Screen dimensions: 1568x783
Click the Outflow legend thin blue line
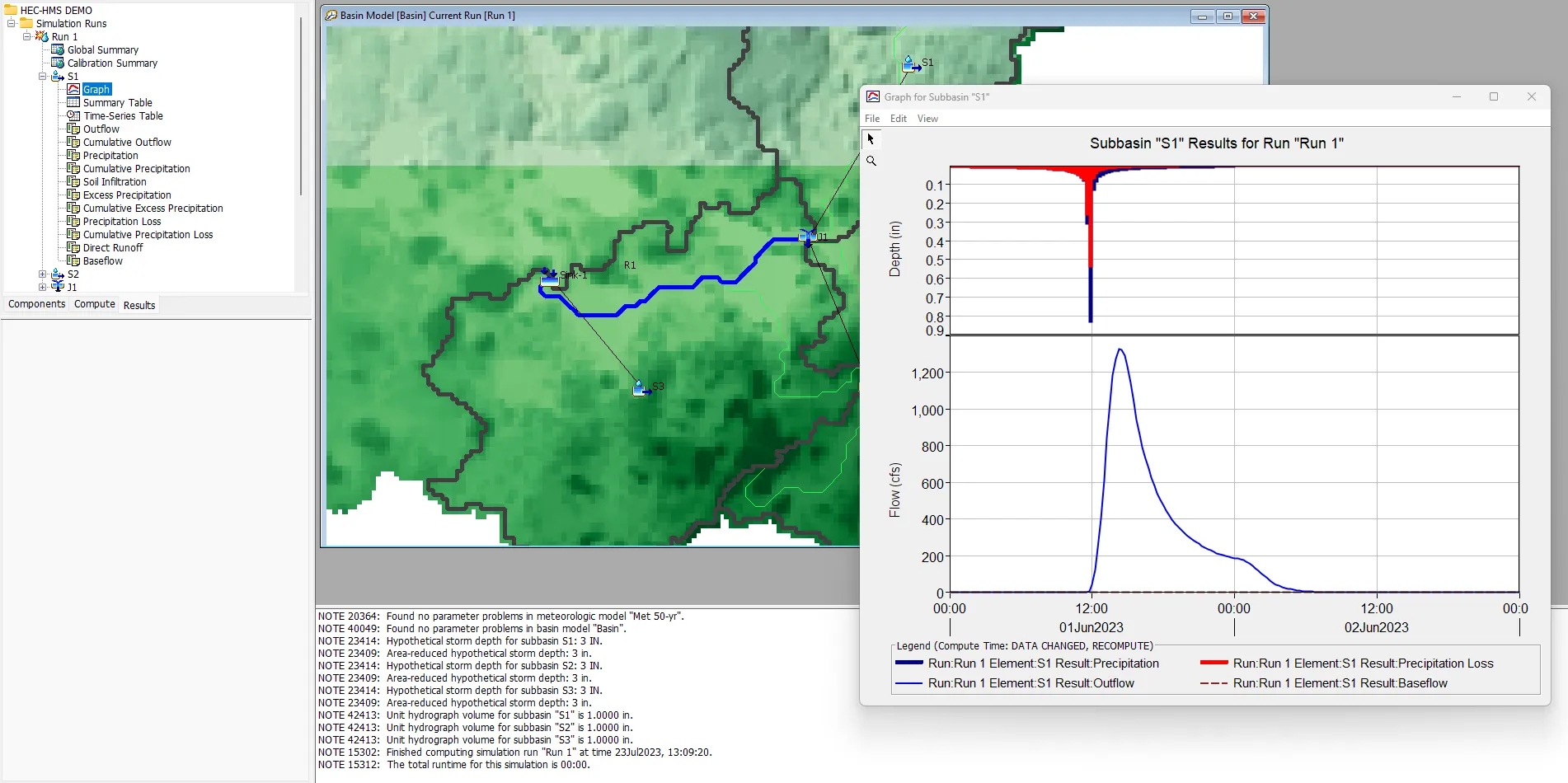[x=908, y=683]
